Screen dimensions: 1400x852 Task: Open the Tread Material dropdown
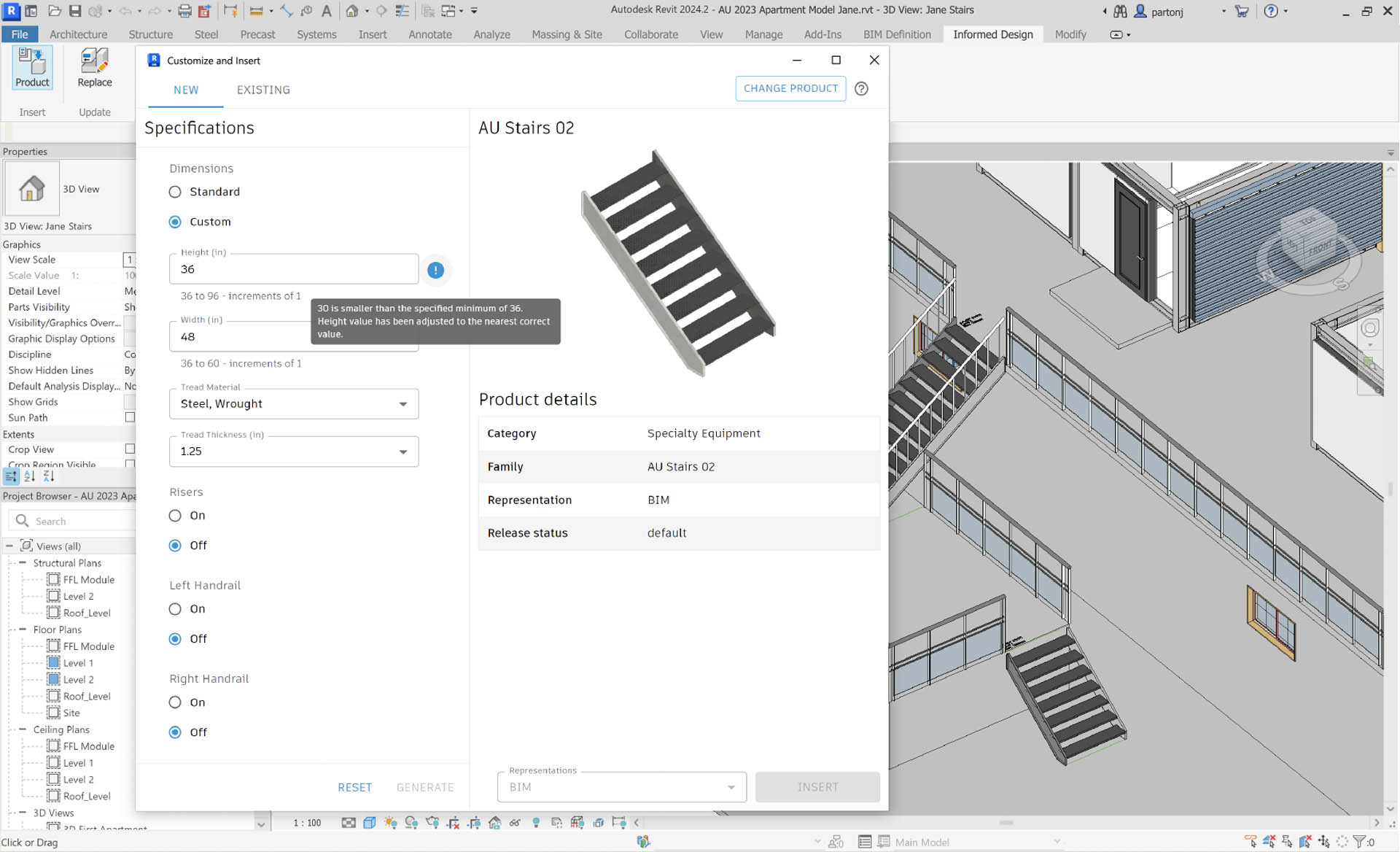[294, 404]
